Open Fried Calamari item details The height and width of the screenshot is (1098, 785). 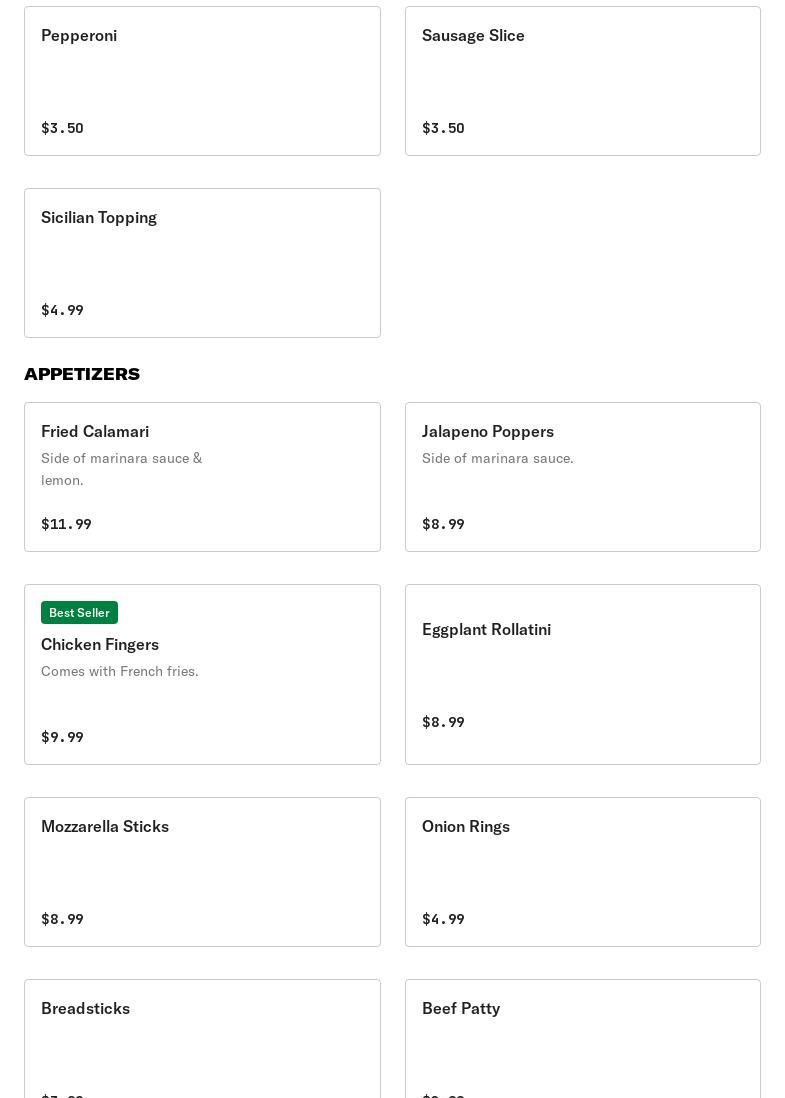[202, 477]
